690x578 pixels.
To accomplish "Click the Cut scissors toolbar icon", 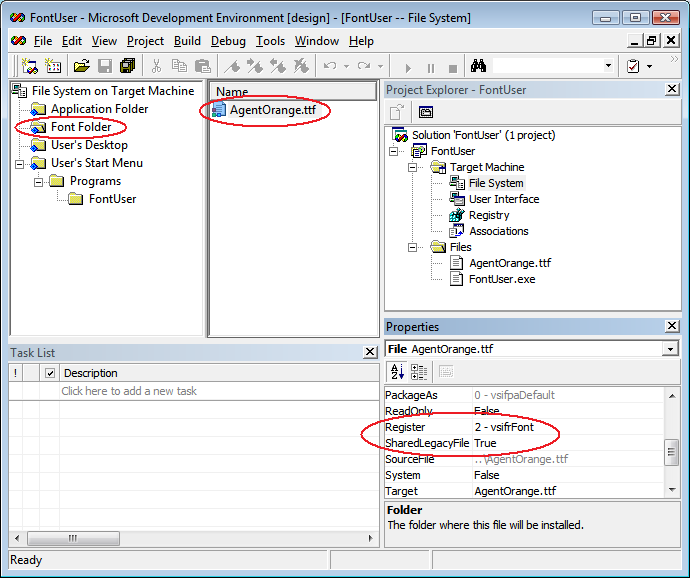I will tap(156, 66).
